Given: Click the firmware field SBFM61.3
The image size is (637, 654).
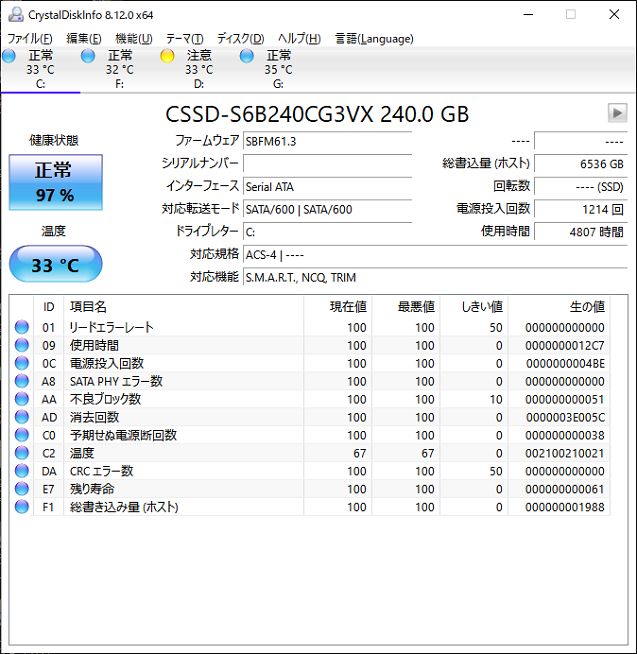Looking at the screenshot, I should 327,141.
